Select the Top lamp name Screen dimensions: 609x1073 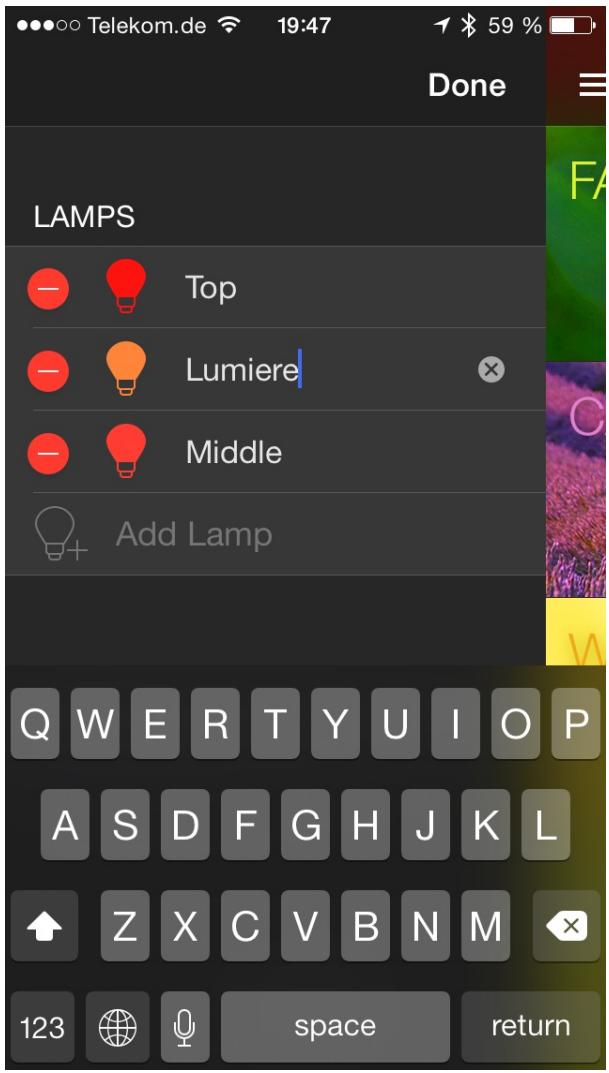[211, 289]
